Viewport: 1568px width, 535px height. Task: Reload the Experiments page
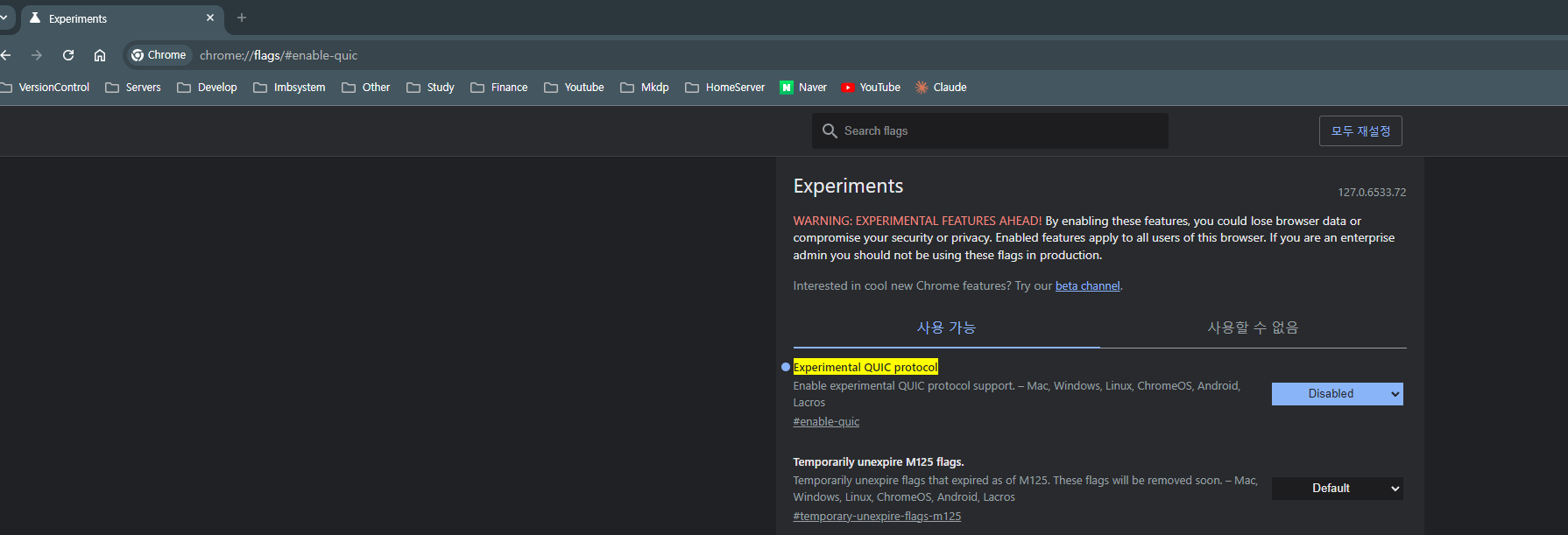[x=68, y=55]
